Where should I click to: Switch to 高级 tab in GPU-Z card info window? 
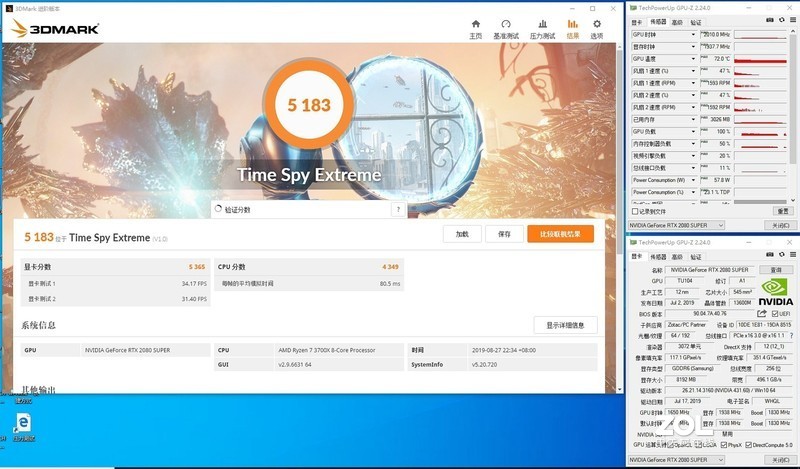[677, 257]
